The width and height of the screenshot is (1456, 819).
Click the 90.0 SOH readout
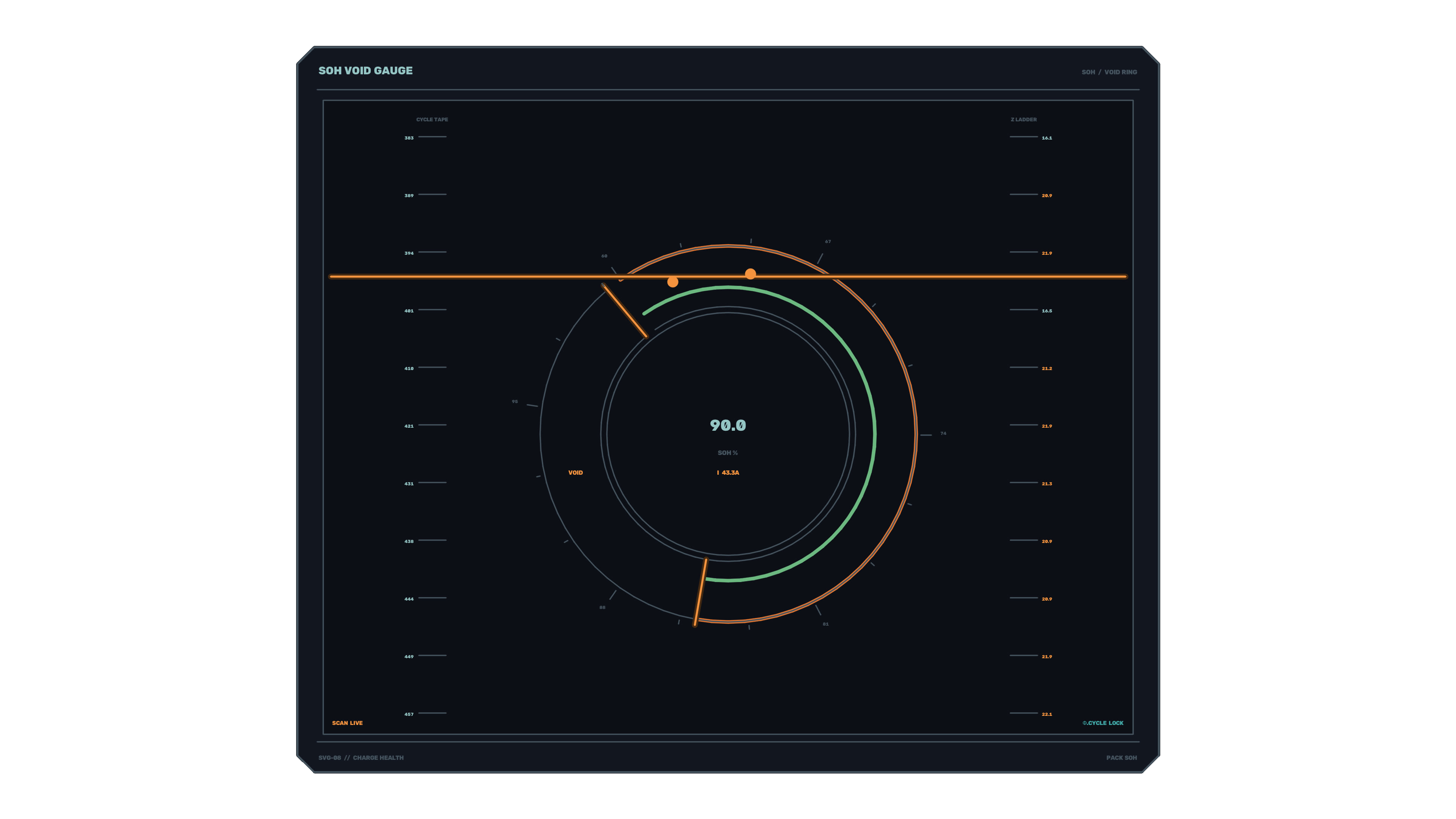(728, 425)
